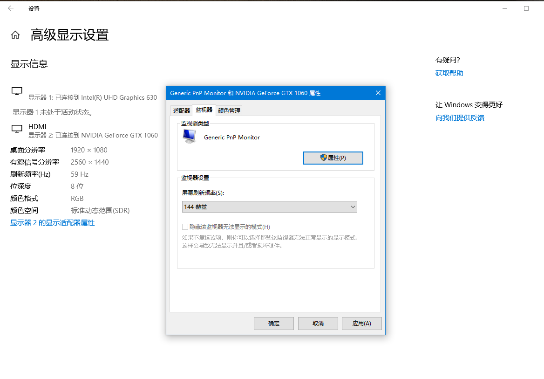Viewport: 544px width, 379px height.
Task: Open the feedback link under 让 Windows 变得更好
Action: (x=460, y=118)
